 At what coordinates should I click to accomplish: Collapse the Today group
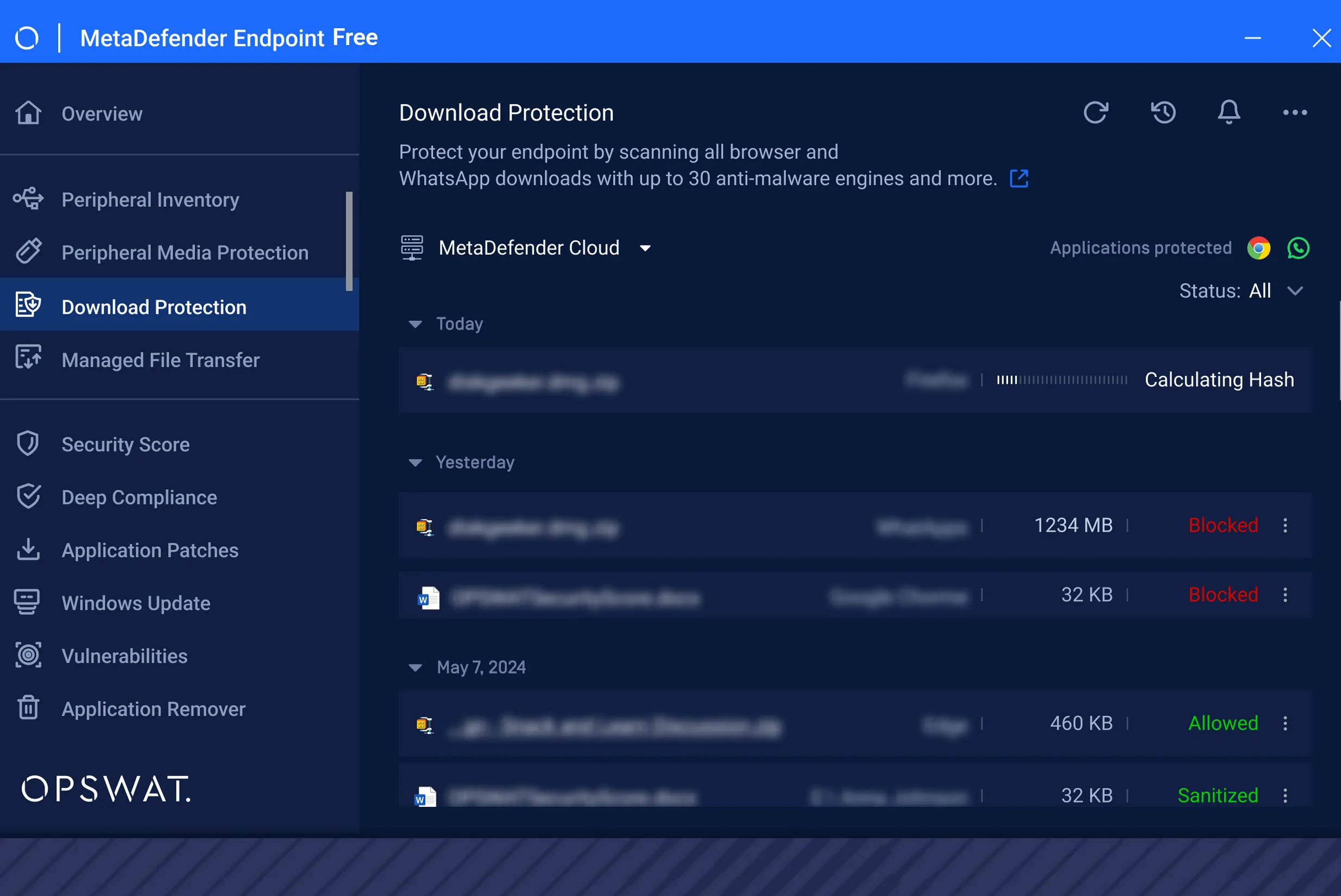[415, 324]
